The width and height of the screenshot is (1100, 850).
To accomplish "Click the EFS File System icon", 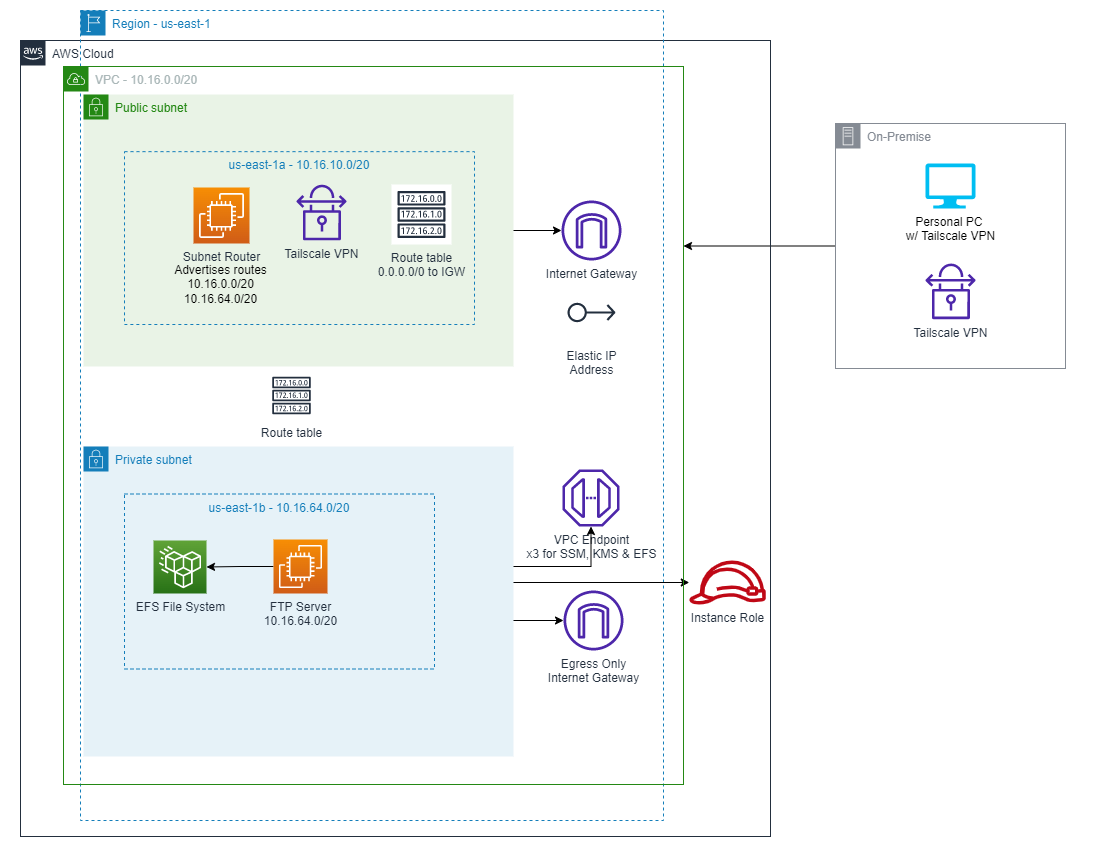I will coord(180,565).
